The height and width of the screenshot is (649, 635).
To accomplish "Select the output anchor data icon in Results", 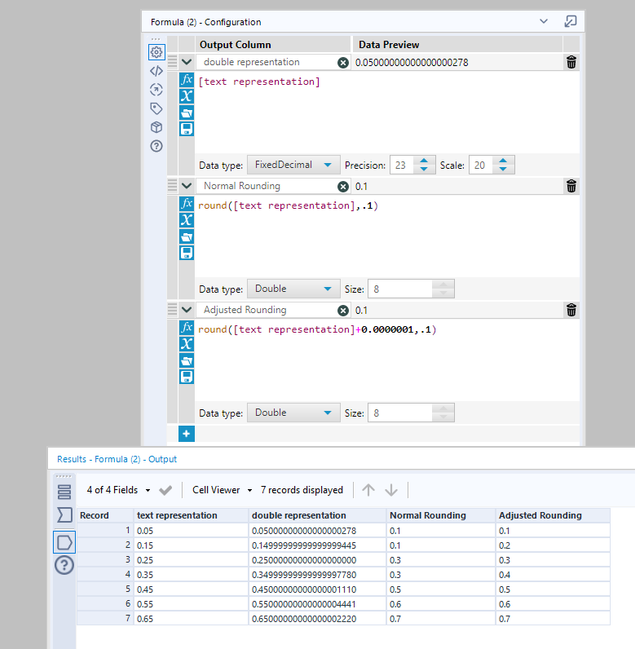I will 64,542.
